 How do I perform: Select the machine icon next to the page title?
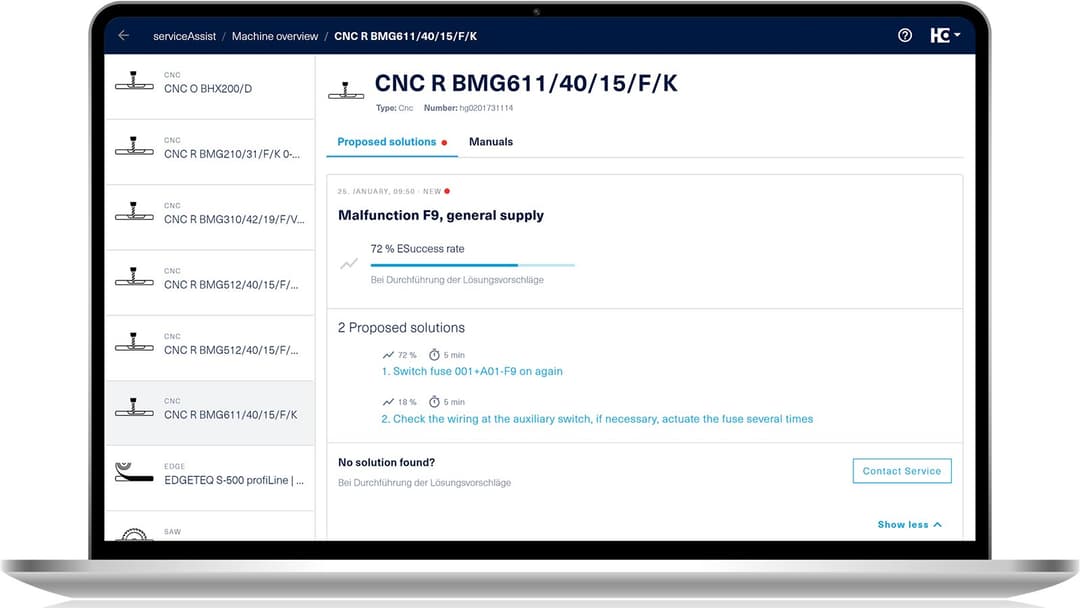pos(346,90)
